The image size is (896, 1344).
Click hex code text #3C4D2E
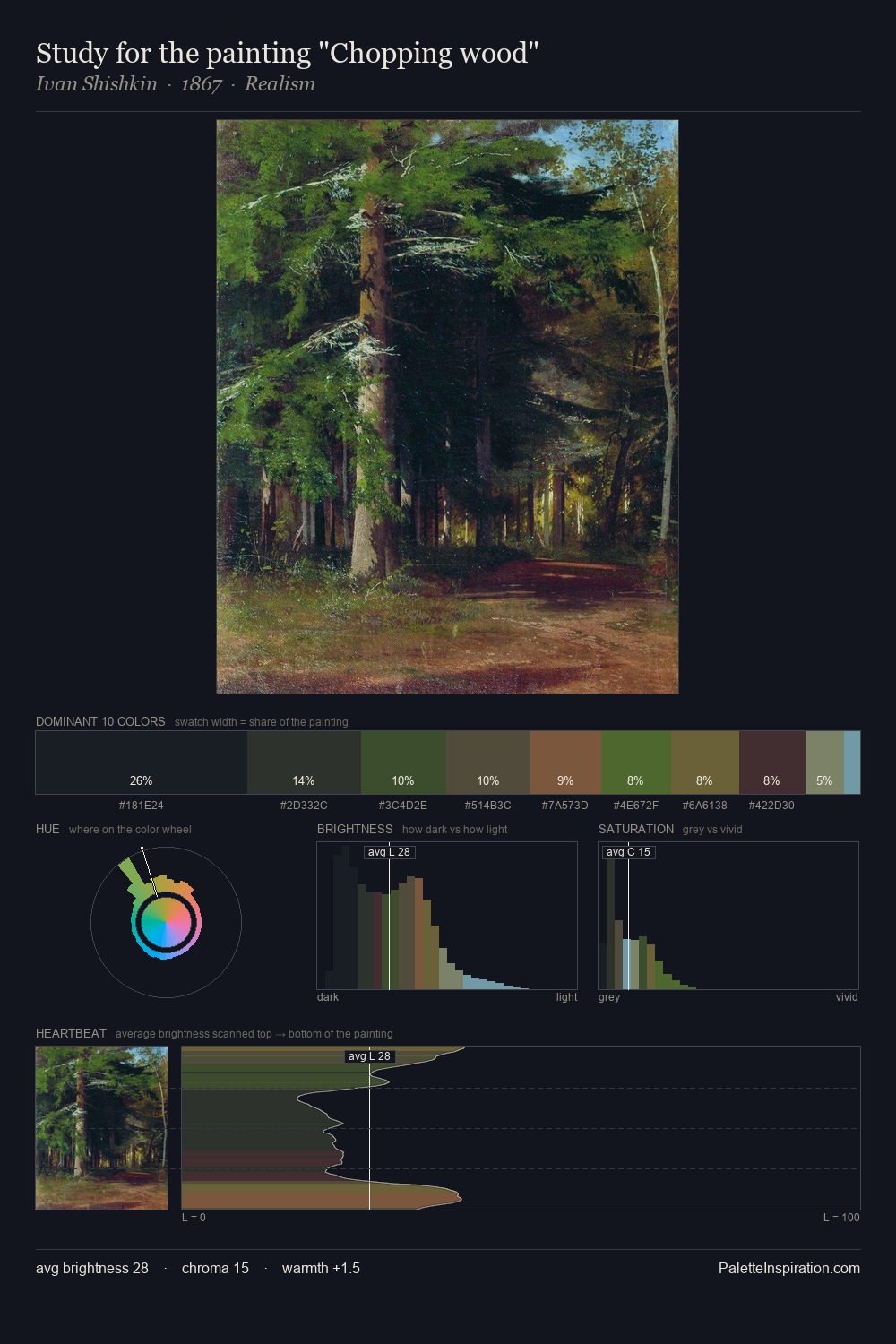tap(403, 806)
